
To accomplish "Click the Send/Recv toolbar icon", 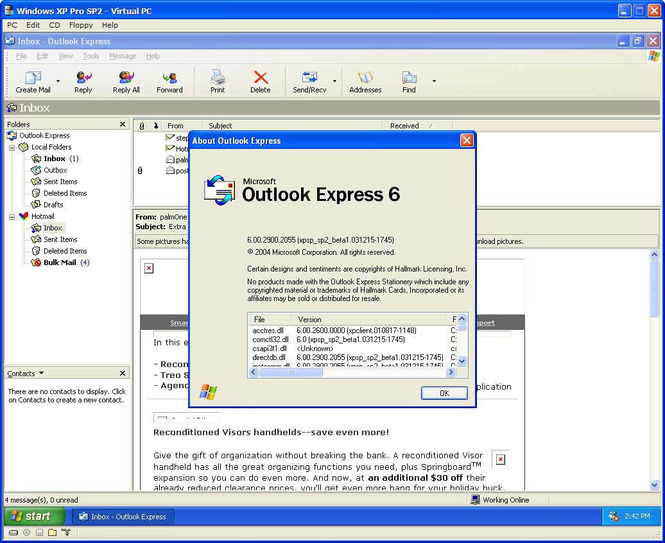I will (309, 77).
